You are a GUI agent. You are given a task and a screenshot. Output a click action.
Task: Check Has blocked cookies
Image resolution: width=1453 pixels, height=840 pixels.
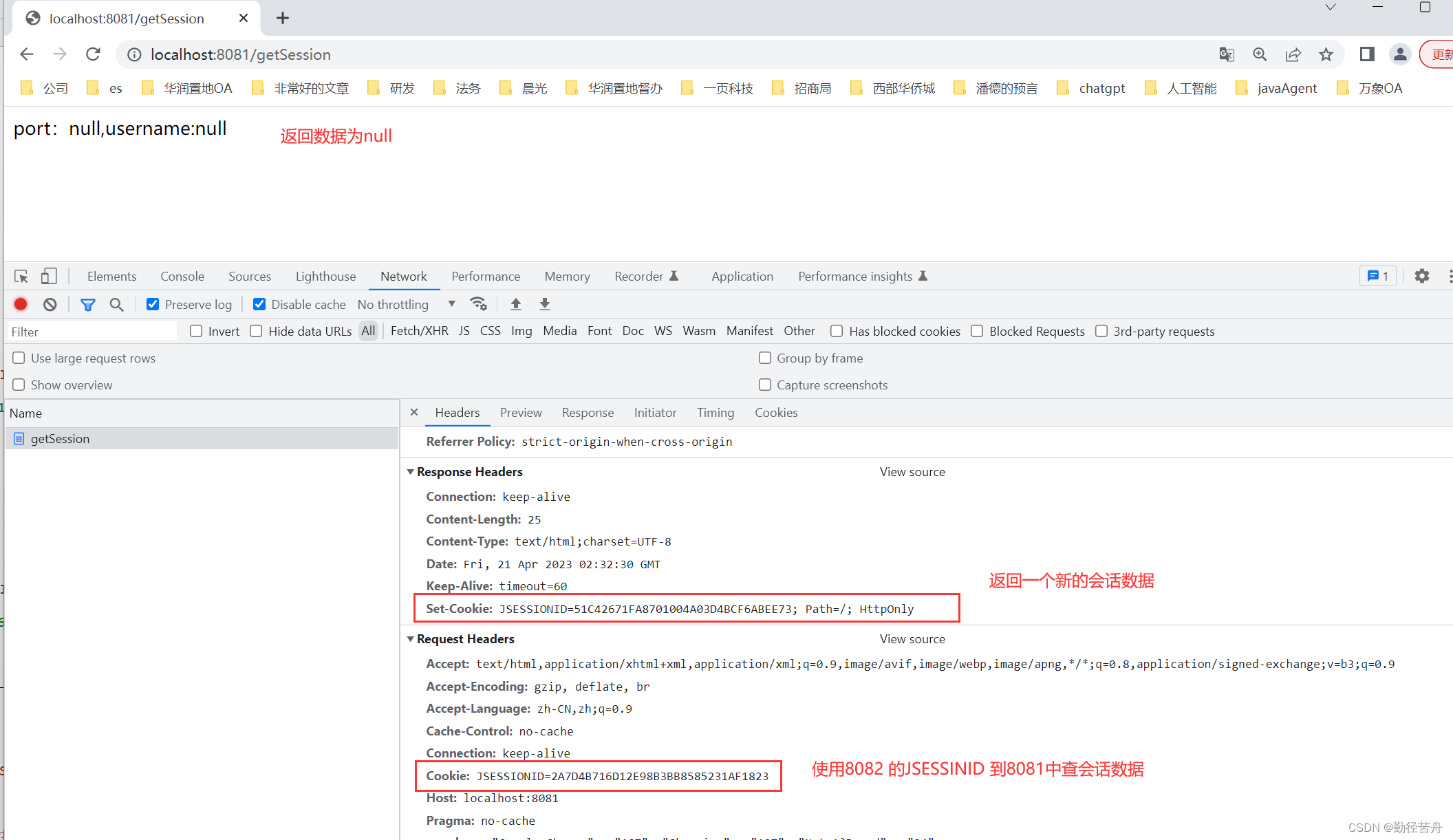point(837,331)
